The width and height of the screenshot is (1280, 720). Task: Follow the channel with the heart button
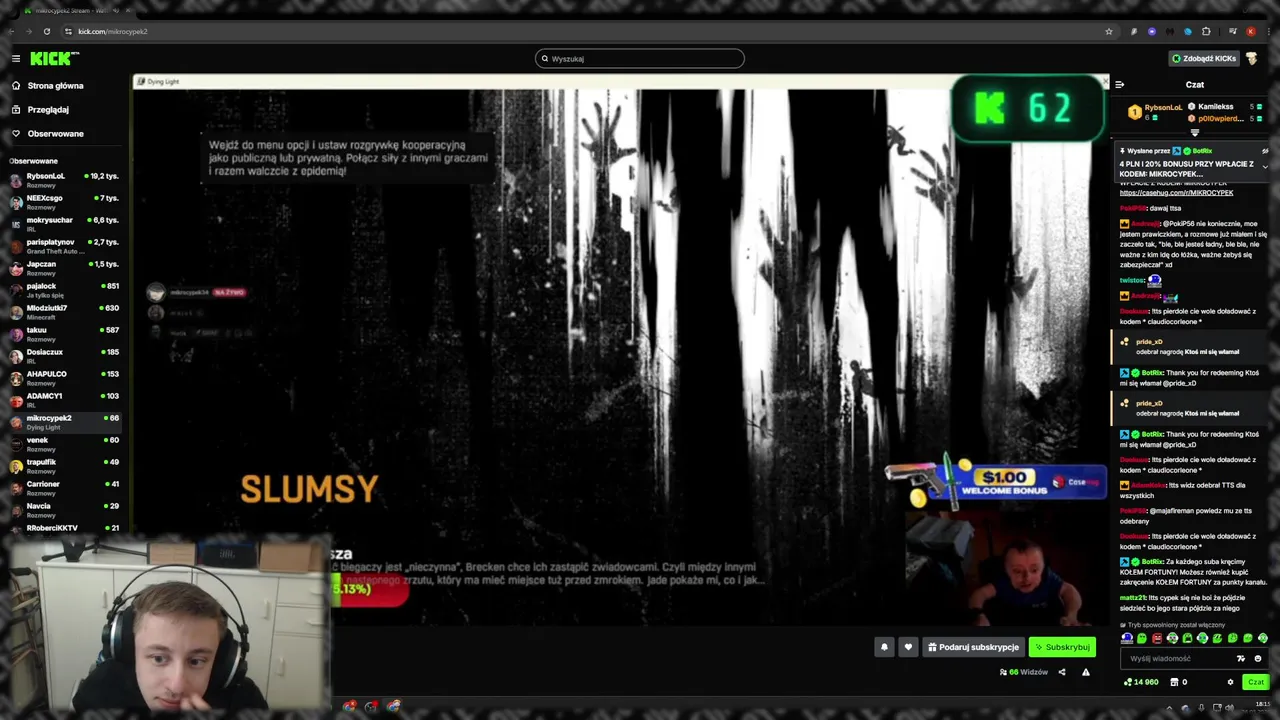point(908,647)
